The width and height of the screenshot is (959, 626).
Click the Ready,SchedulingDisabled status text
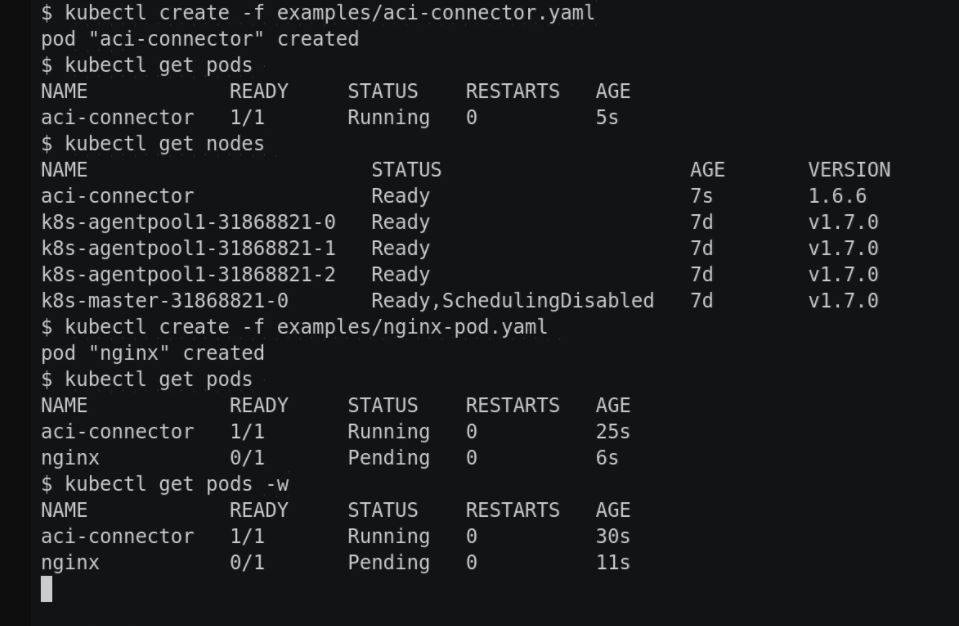[512, 300]
